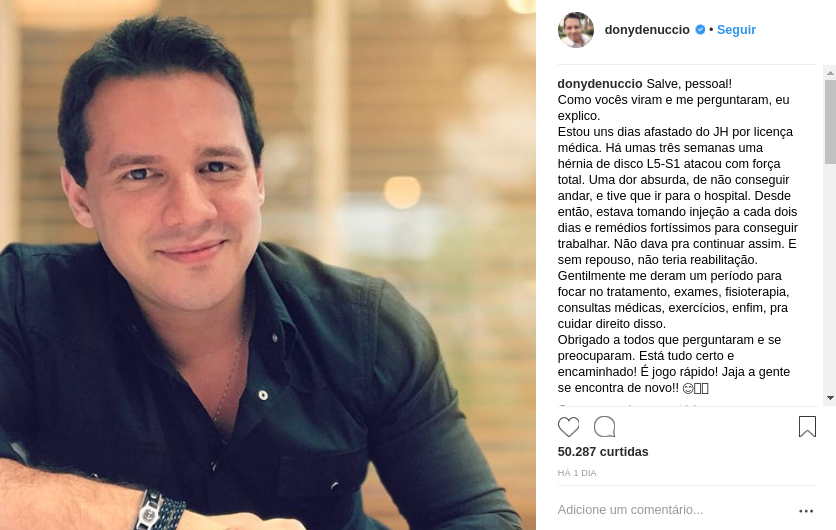Viewport: 836px width, 530px height.
Task: Click the bold donydenuccio name in caption
Action: (x=600, y=84)
